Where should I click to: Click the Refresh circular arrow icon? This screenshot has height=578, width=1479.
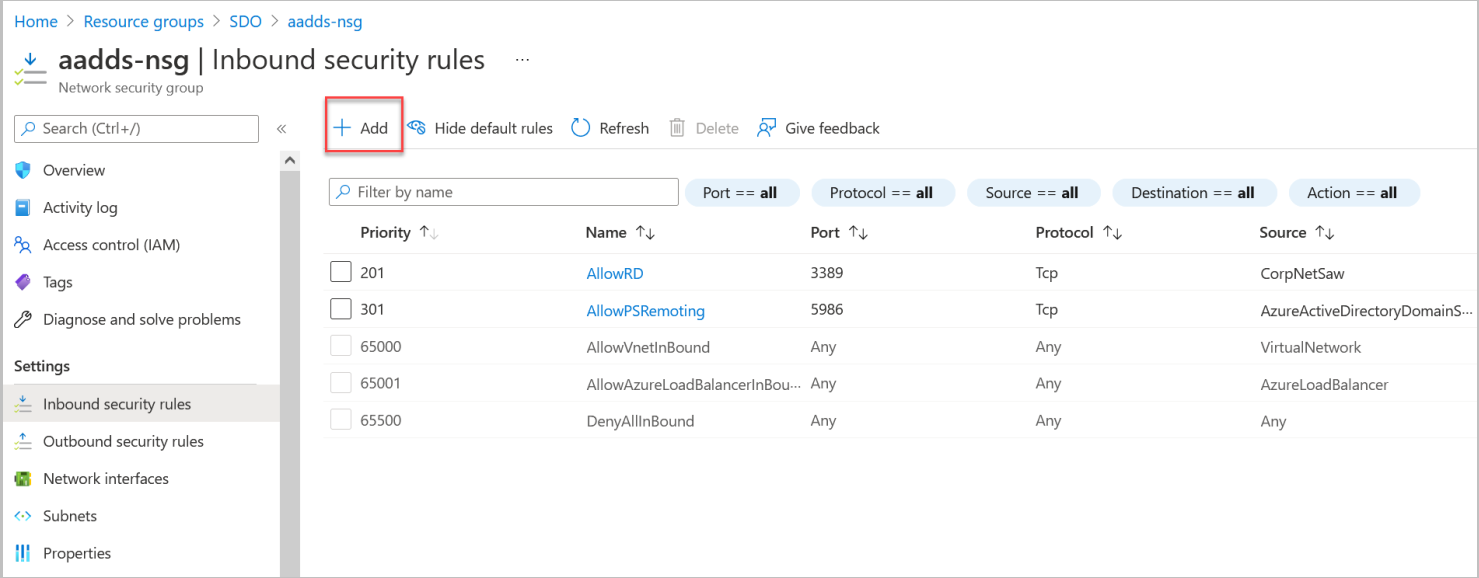(x=580, y=128)
